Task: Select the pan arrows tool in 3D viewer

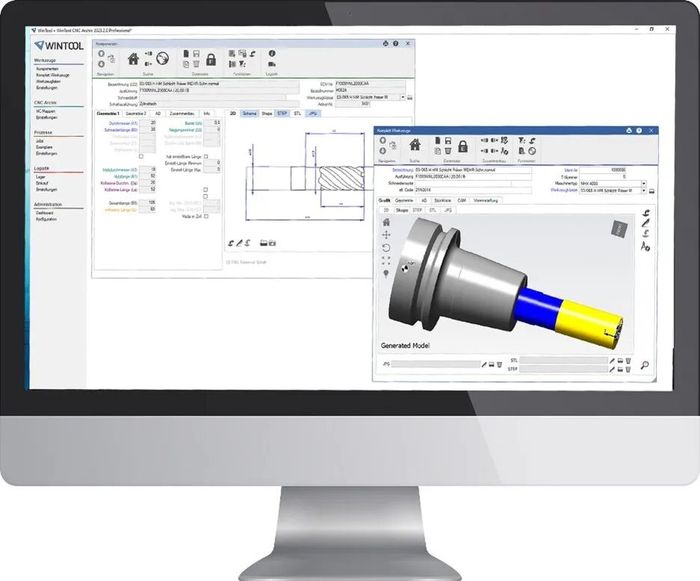Action: tap(386, 235)
